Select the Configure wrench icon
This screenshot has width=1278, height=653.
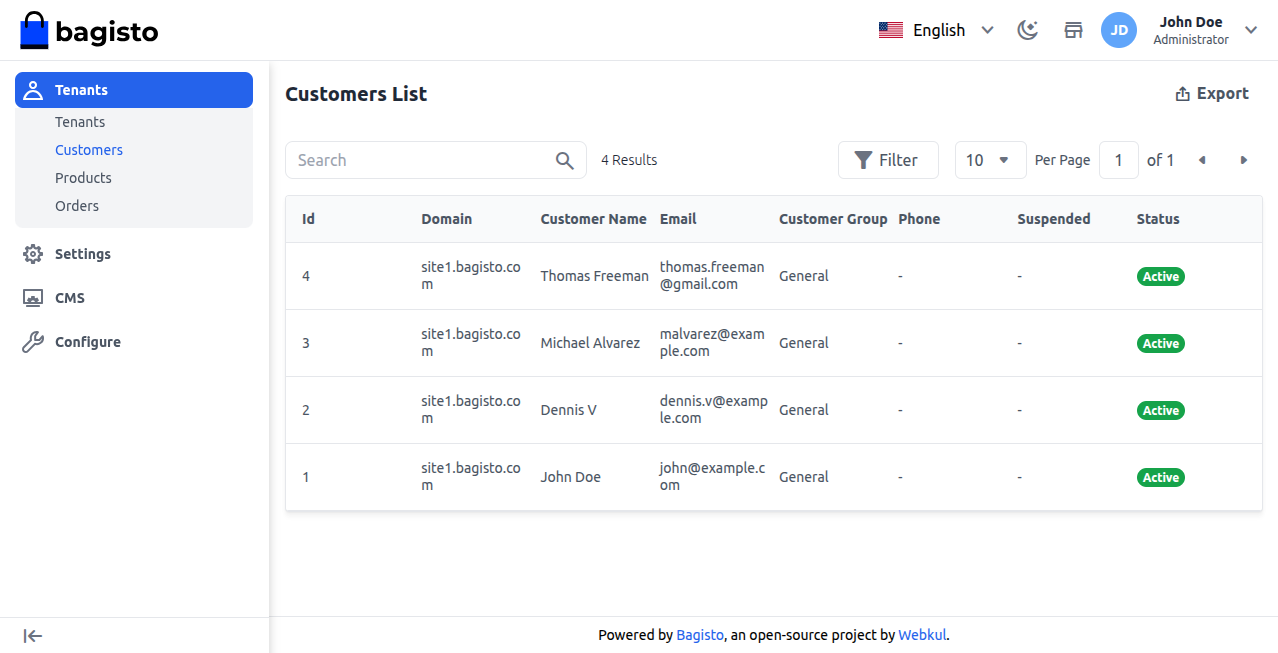pos(32,341)
